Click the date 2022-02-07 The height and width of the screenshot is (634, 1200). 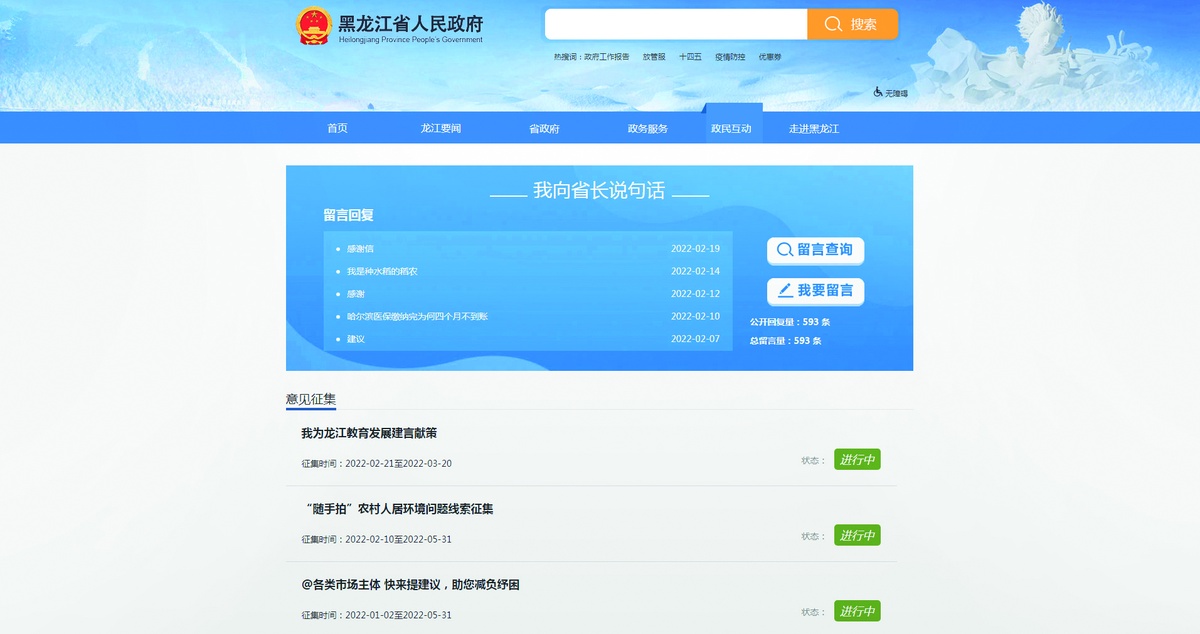pos(695,339)
